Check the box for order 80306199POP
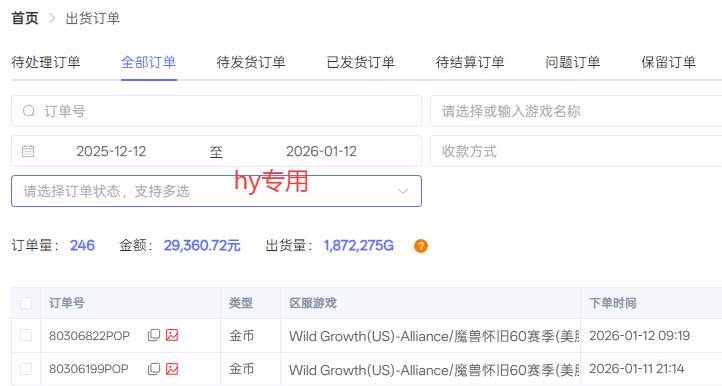Screen dimensions: 722x386 pos(26,369)
